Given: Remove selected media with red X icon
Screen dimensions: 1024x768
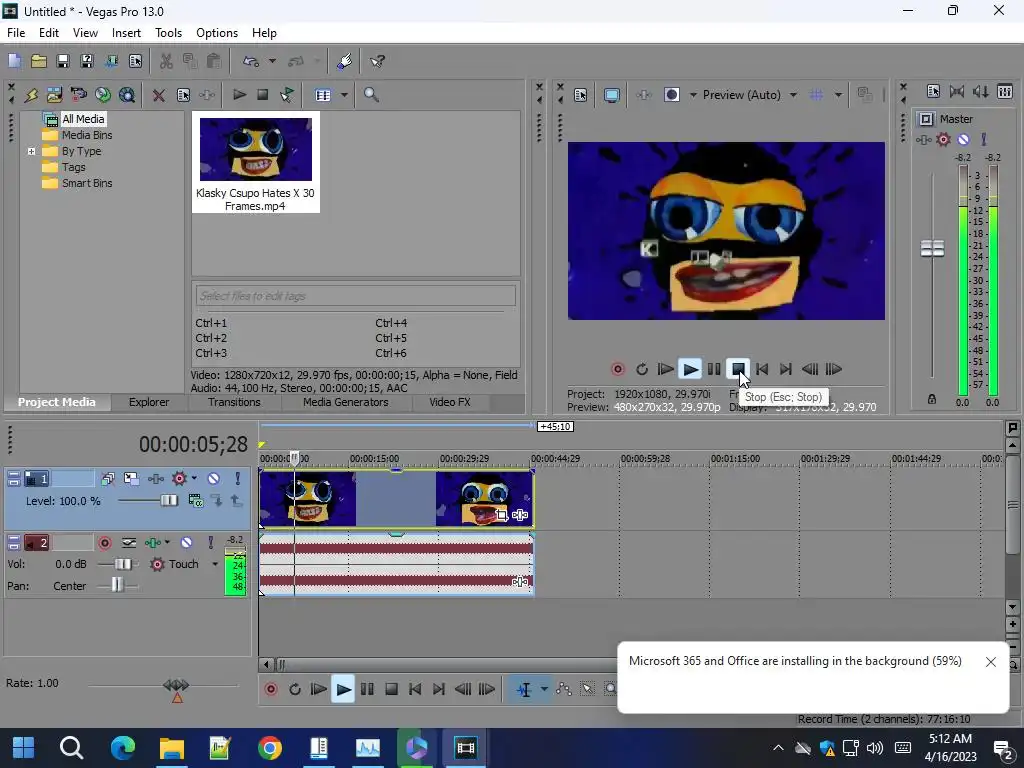Looking at the screenshot, I should pos(159,95).
